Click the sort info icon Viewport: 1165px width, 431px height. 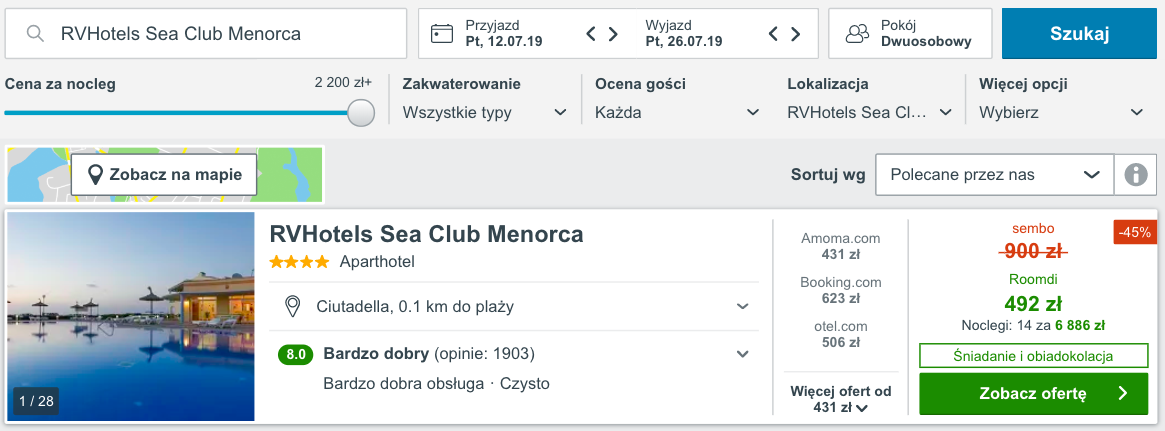click(x=1135, y=175)
